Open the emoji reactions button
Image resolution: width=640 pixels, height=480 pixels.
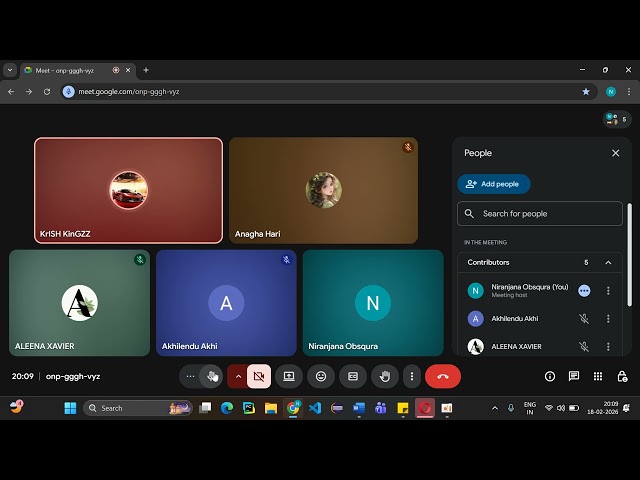point(321,376)
